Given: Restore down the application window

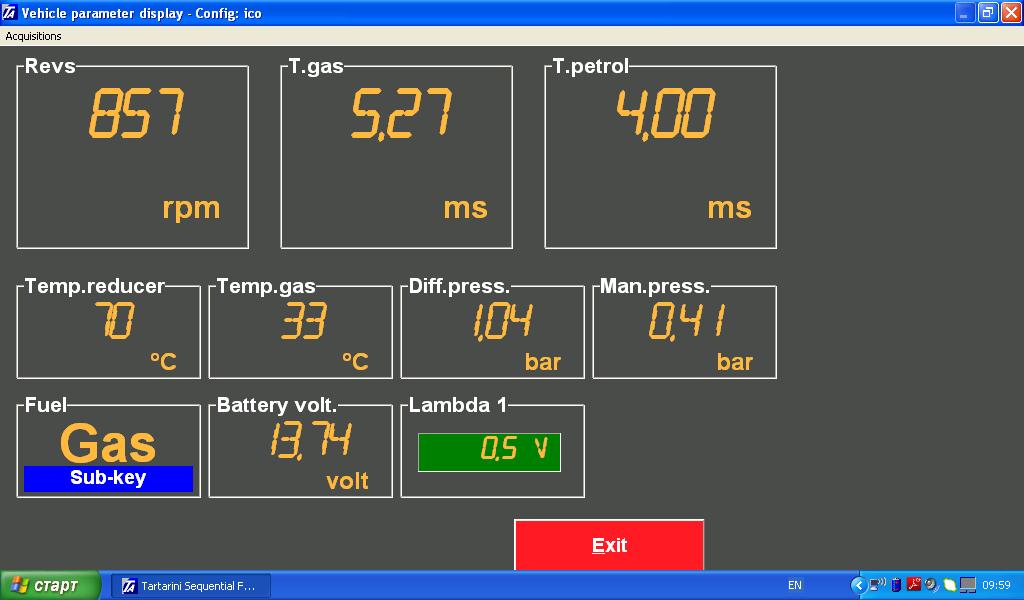Looking at the screenshot, I should pos(987,13).
